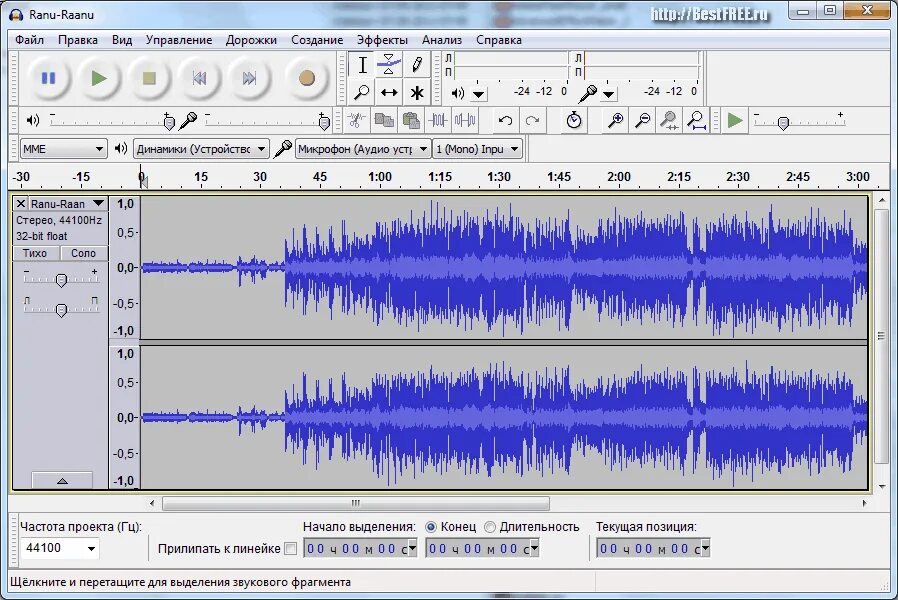Click the horizontal scrollbar thumb
The image size is (898, 600).
[x=356, y=503]
